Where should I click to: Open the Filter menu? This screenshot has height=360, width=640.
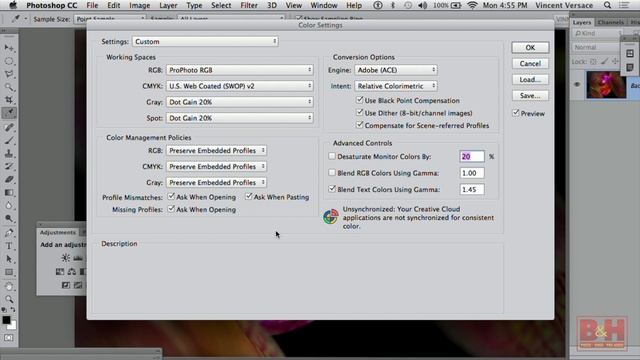tap(249, 5)
